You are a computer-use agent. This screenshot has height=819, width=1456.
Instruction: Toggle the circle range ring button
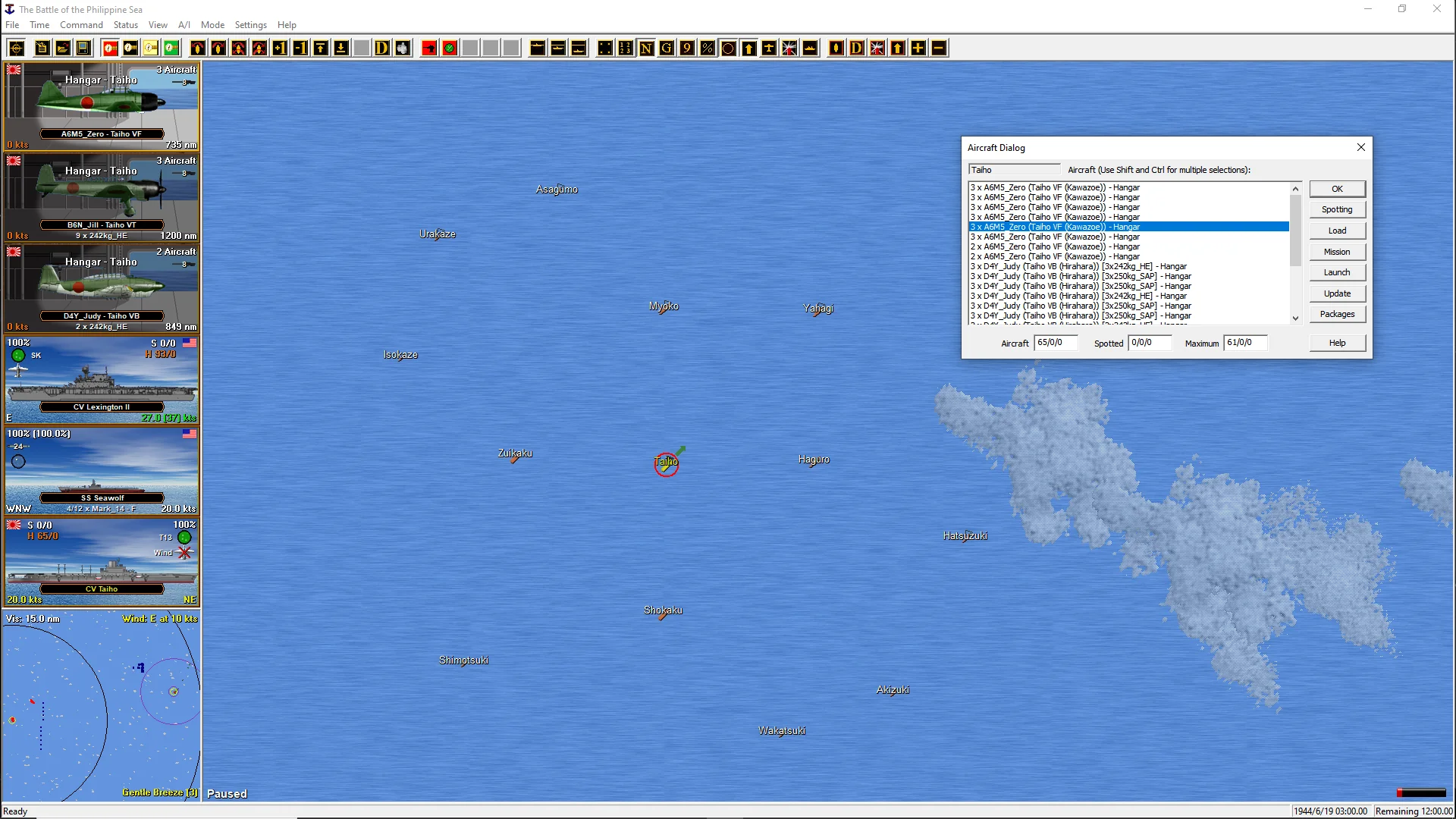[728, 49]
